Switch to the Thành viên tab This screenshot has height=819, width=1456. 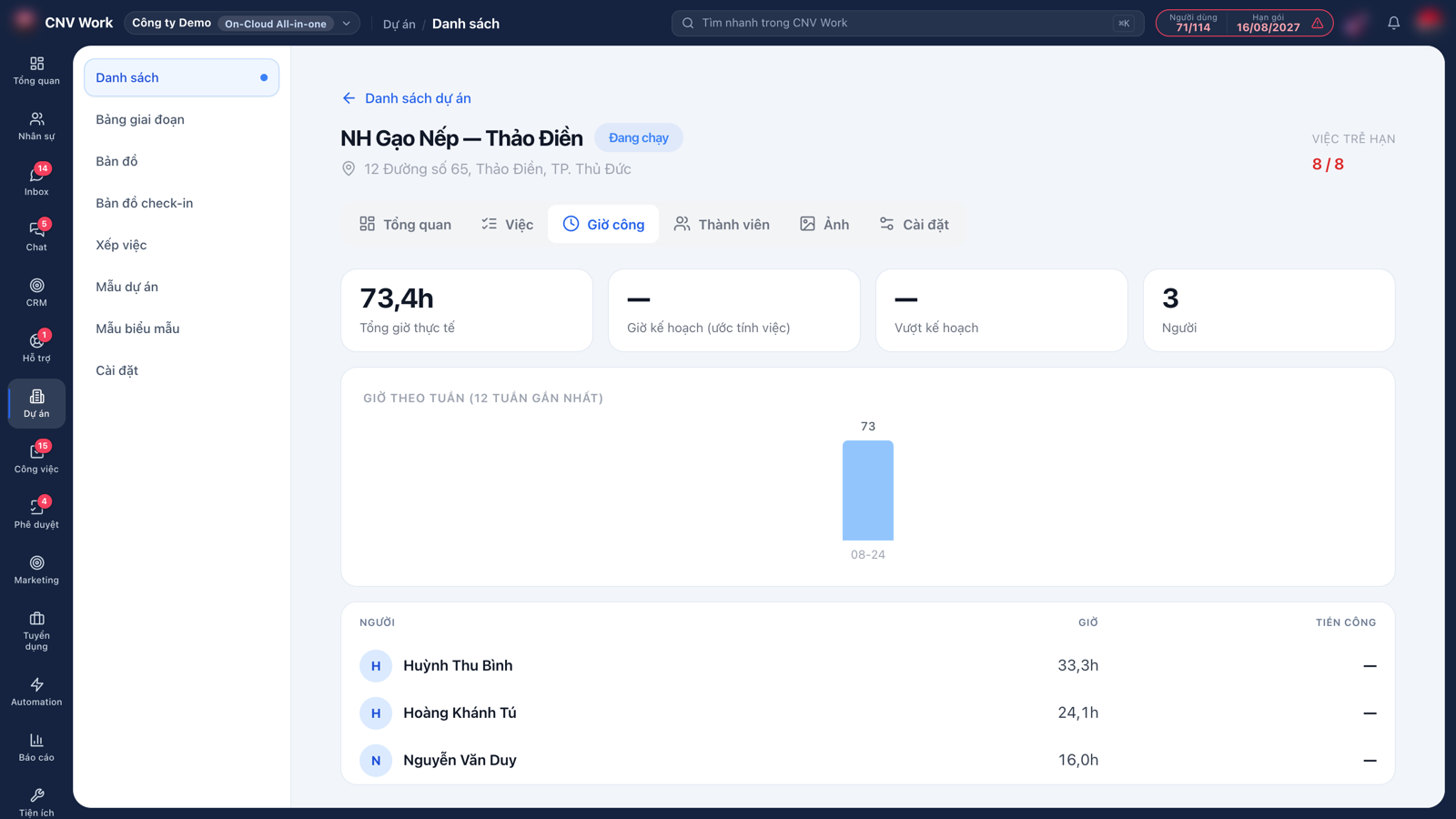click(722, 224)
